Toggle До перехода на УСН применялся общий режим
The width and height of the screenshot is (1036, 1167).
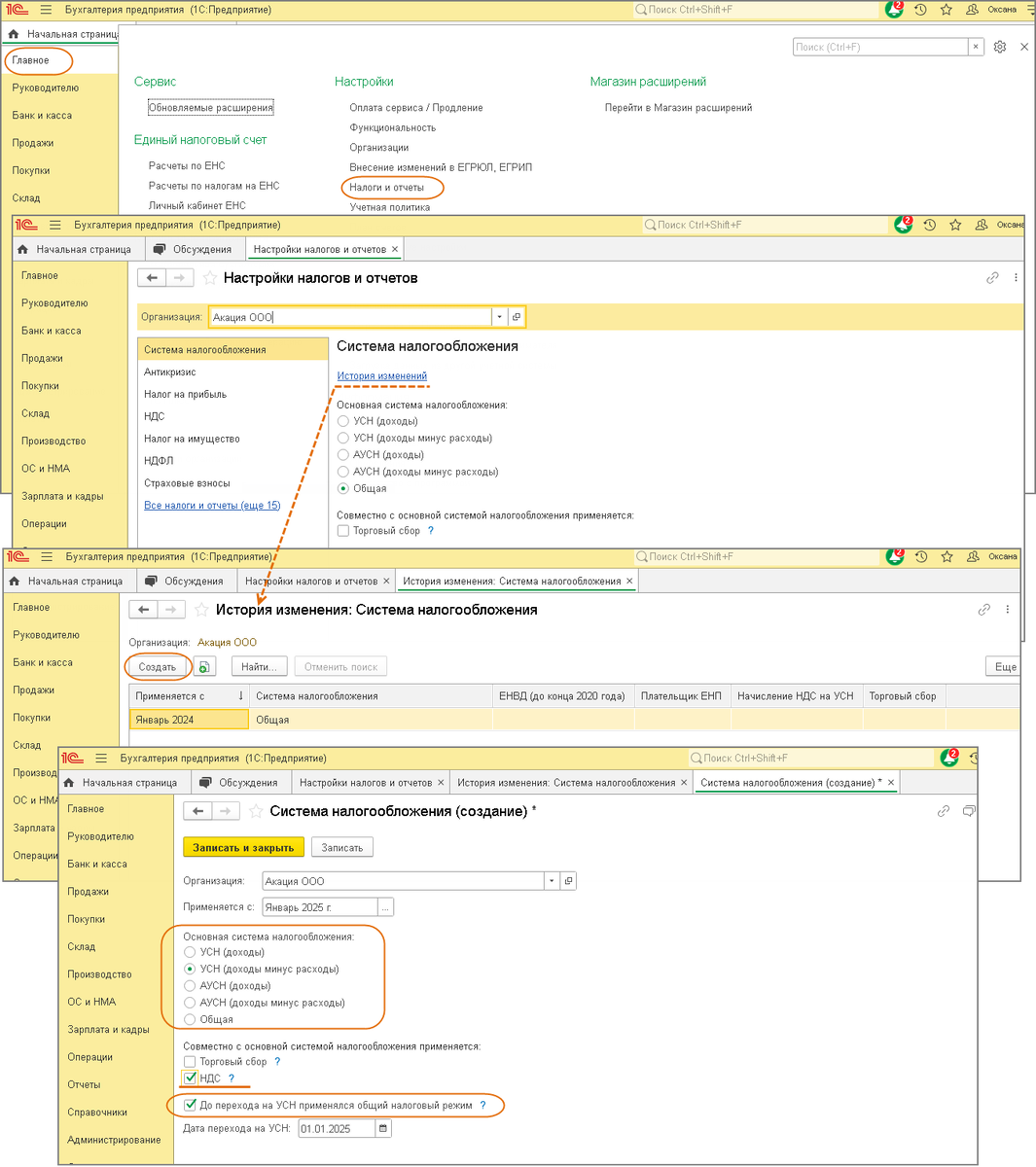click(190, 1105)
